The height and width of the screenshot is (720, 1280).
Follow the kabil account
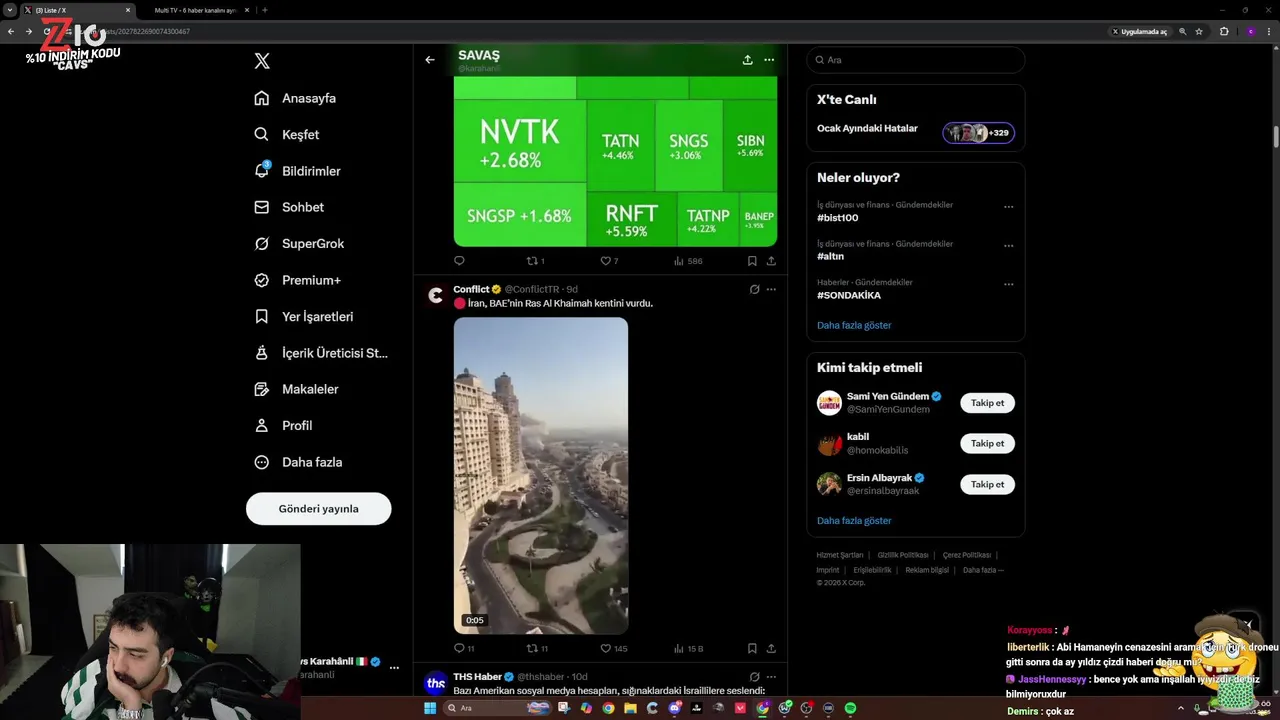pyautogui.click(x=987, y=443)
